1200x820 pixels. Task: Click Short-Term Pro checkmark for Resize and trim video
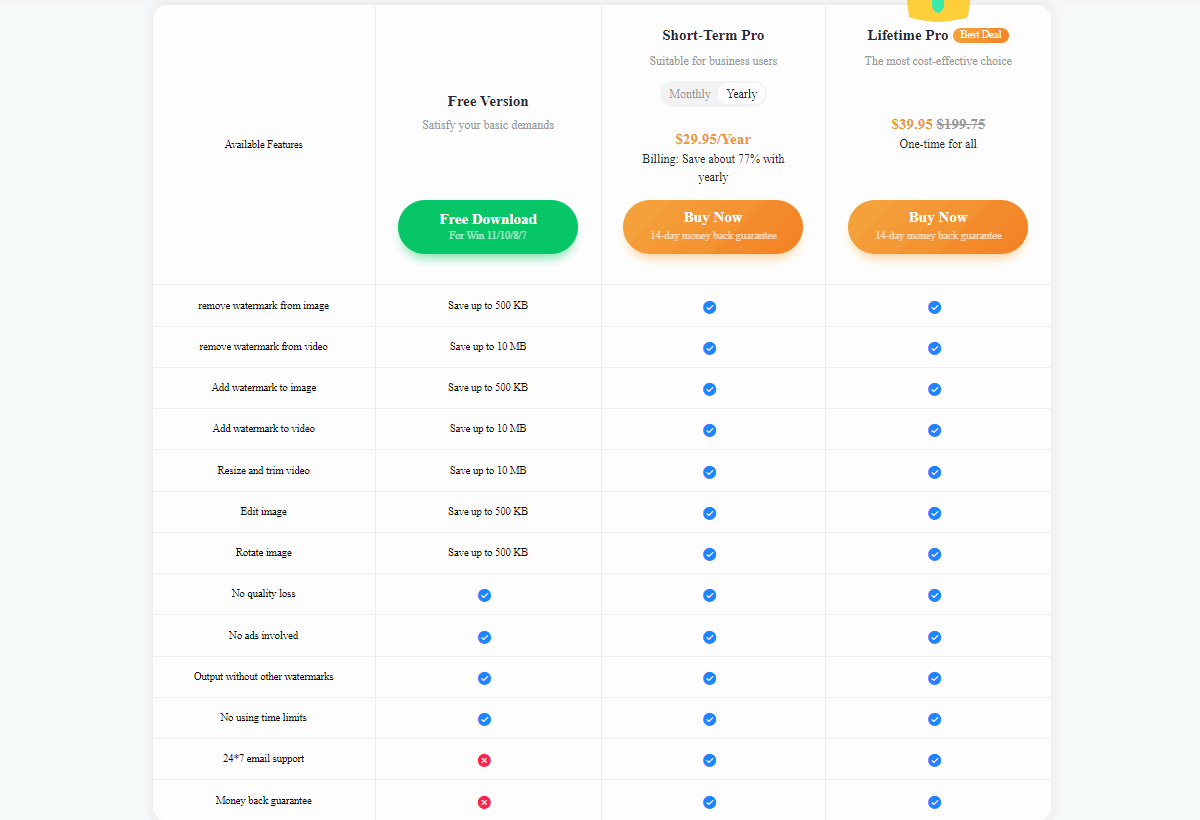click(709, 472)
